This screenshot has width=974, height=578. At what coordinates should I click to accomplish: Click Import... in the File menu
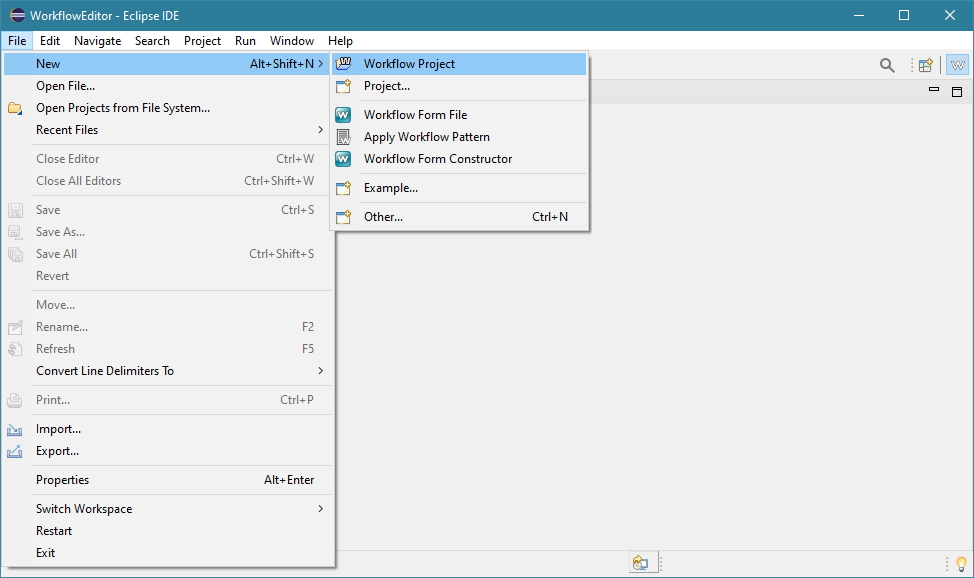coord(58,429)
